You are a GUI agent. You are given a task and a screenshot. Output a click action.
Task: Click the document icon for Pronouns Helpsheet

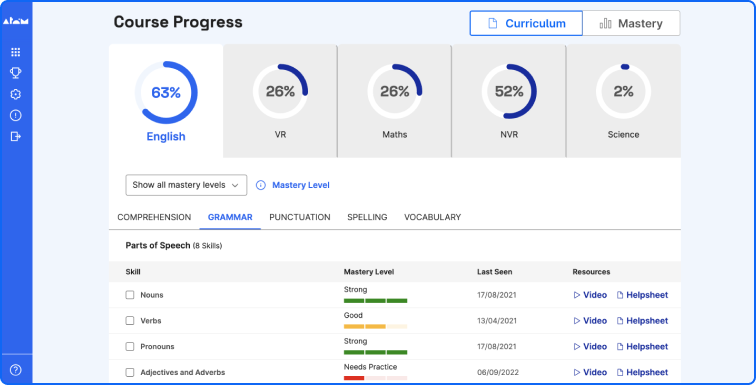[620, 346]
